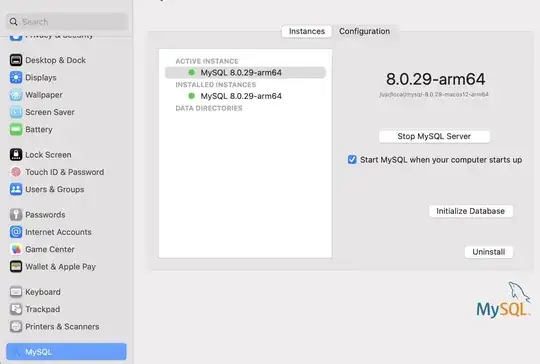
Task: Click the Initialize Database button
Action: click(x=471, y=211)
